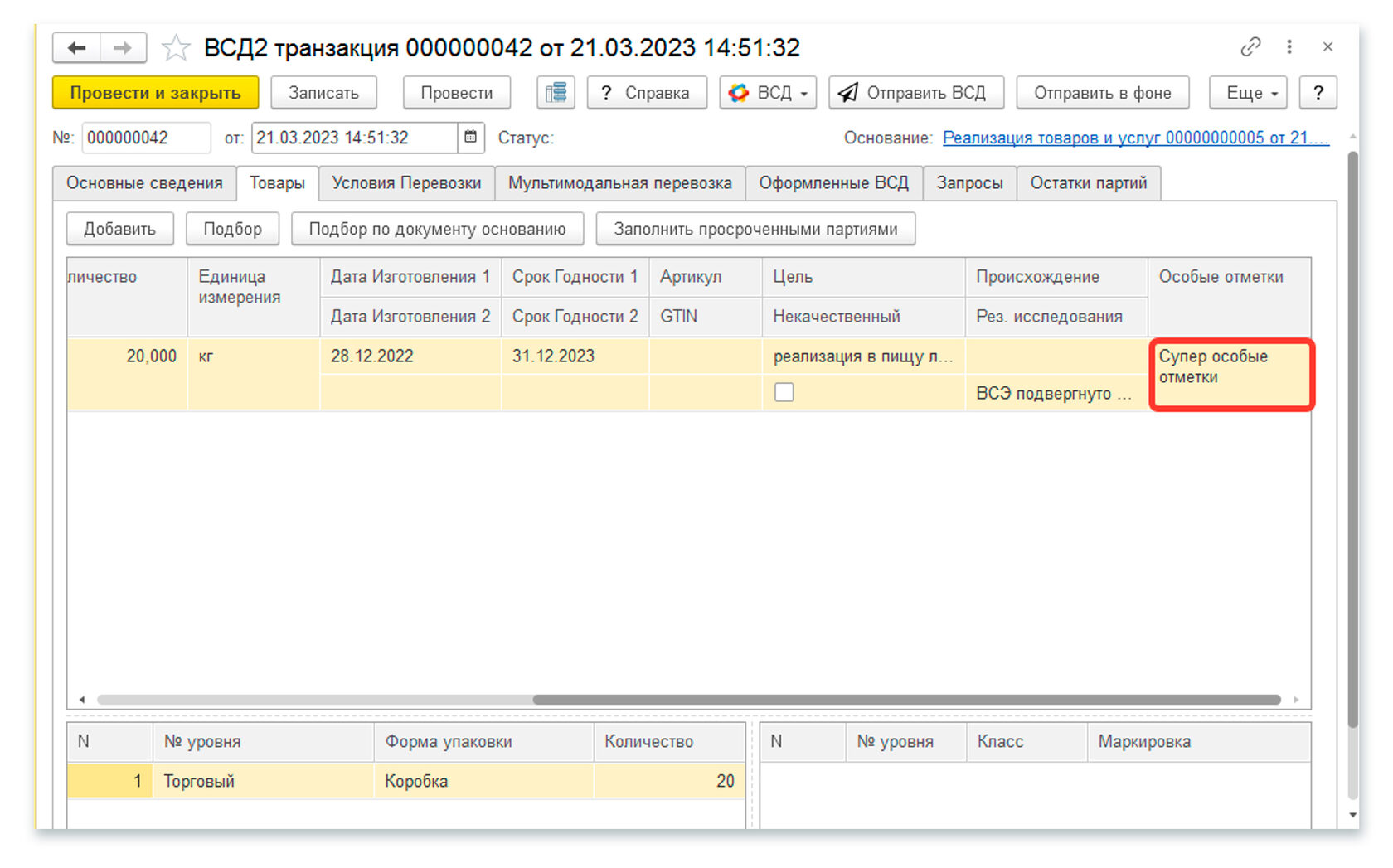Select cell реализация в пищу л…
The image size is (1393, 868).
(863, 356)
